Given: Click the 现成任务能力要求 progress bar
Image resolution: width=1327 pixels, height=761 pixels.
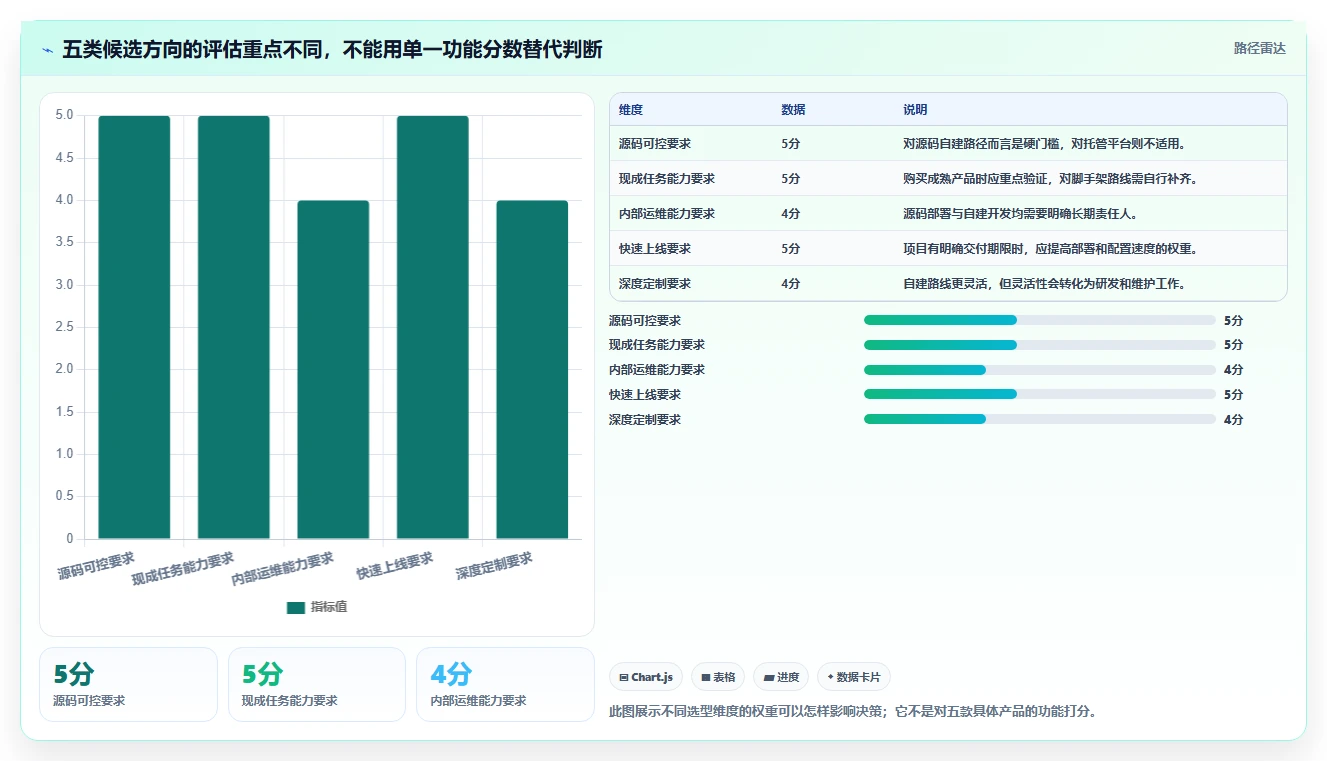Looking at the screenshot, I should pos(1040,345).
